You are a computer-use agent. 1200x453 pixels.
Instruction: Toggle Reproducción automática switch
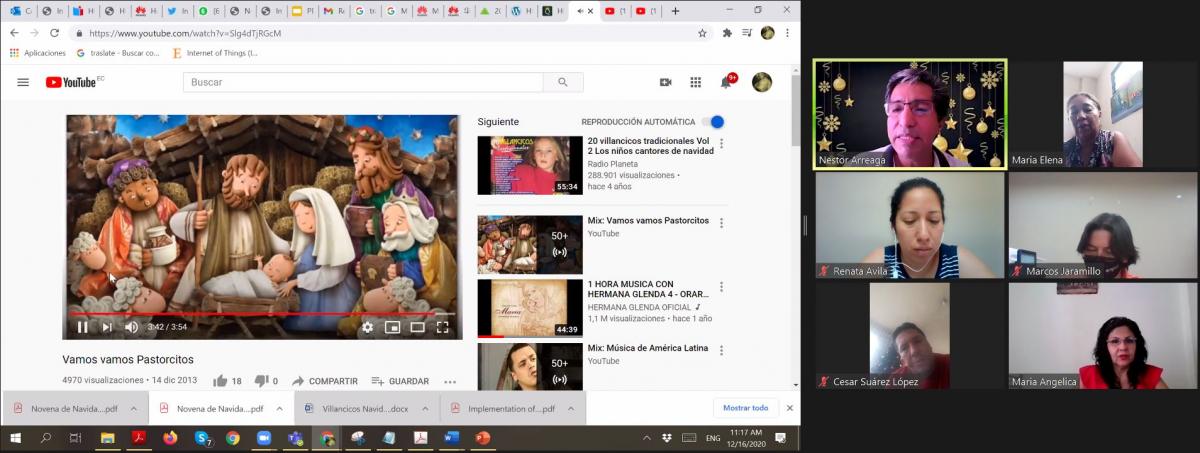click(x=713, y=122)
